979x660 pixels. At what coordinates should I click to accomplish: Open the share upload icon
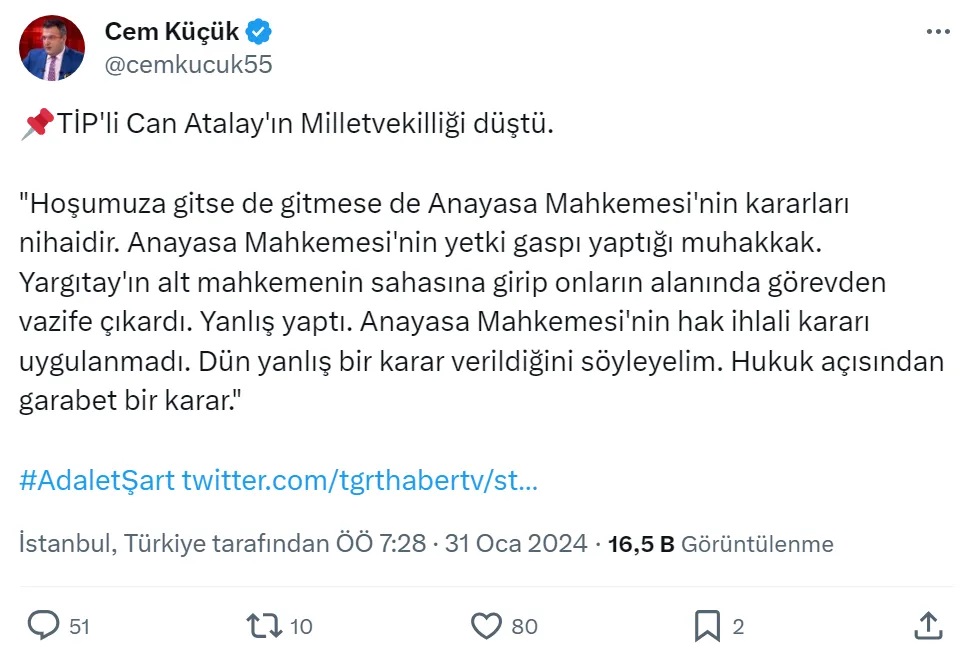pos(928,625)
